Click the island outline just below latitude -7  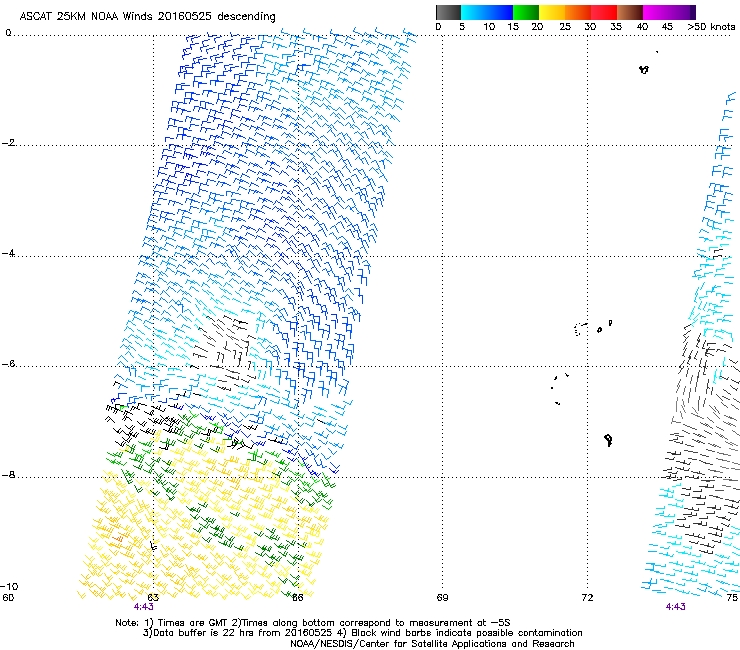coord(608,440)
